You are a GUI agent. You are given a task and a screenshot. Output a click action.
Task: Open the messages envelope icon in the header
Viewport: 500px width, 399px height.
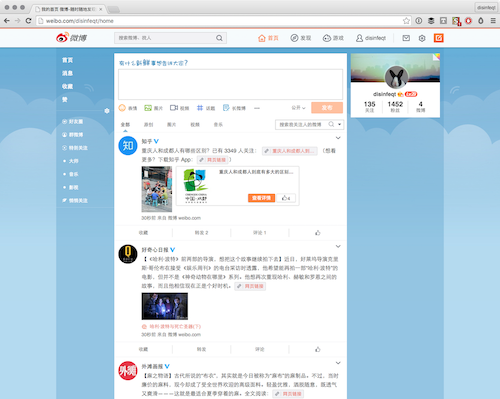point(406,38)
